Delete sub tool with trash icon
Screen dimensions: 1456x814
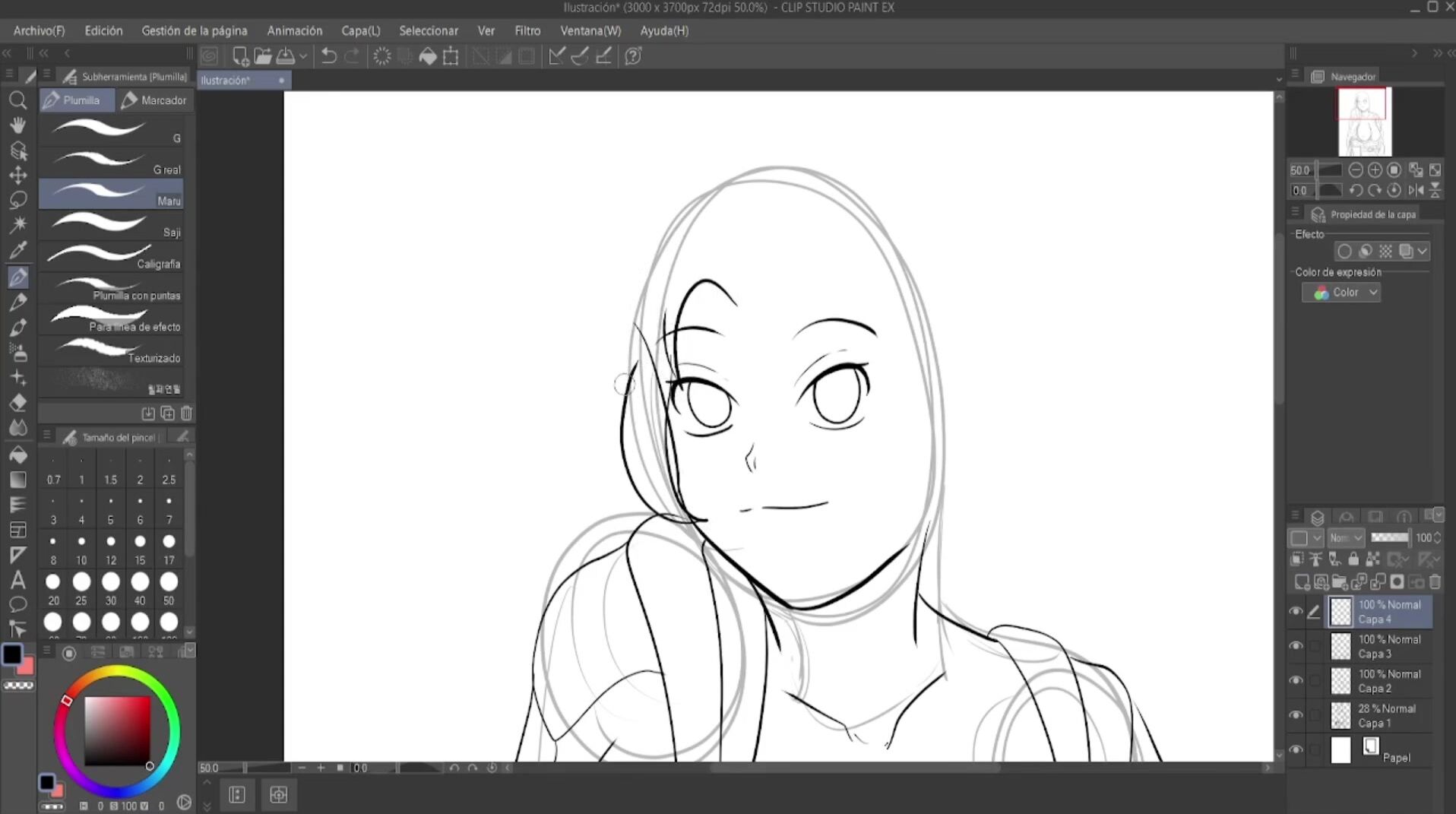(186, 413)
